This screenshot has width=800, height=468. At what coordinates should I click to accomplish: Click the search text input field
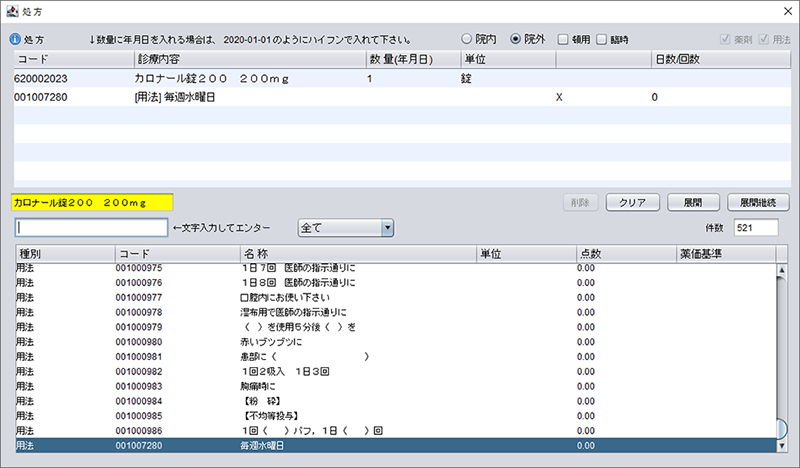91,228
